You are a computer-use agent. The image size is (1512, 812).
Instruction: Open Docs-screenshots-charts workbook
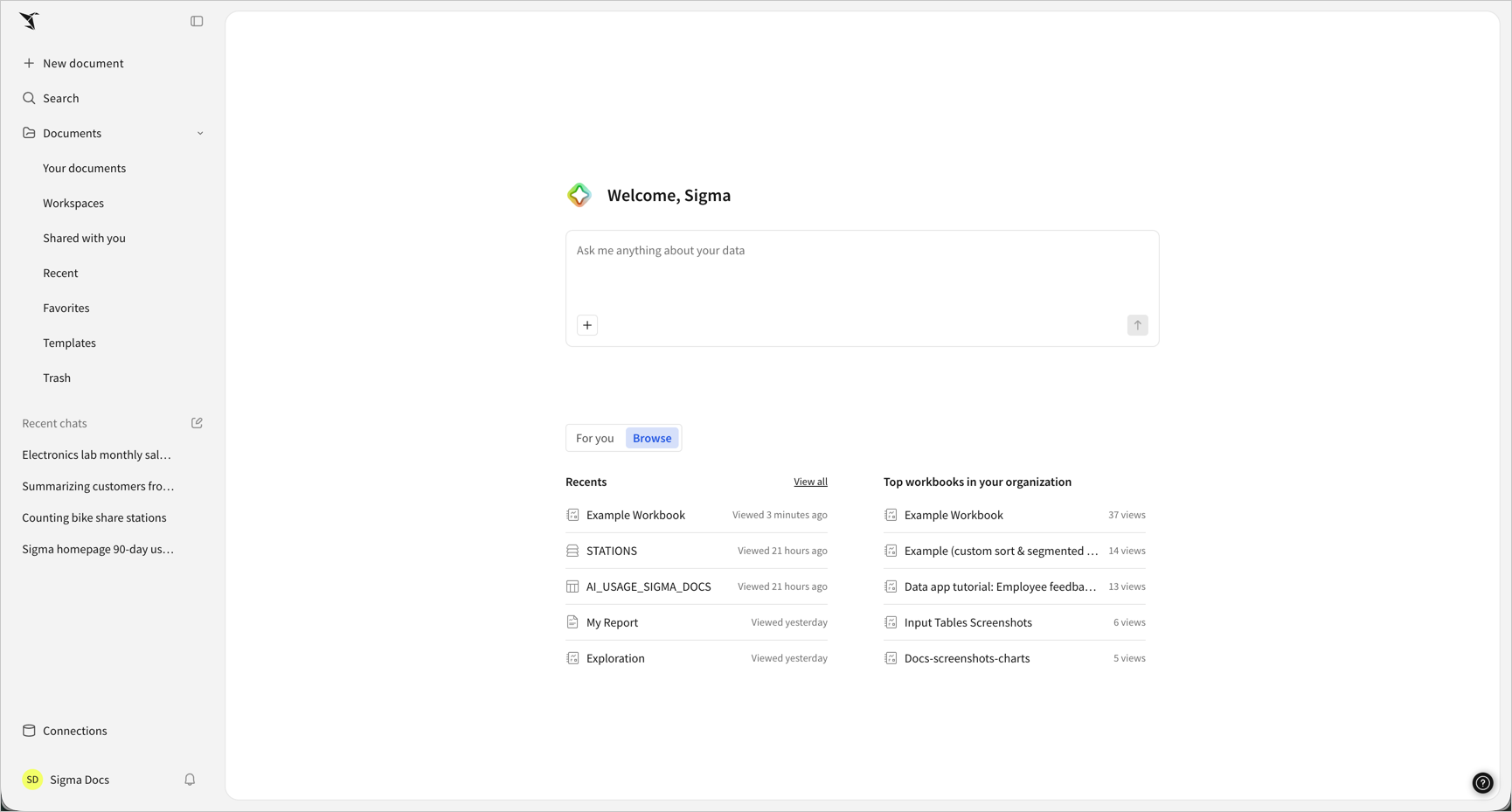1015,658
